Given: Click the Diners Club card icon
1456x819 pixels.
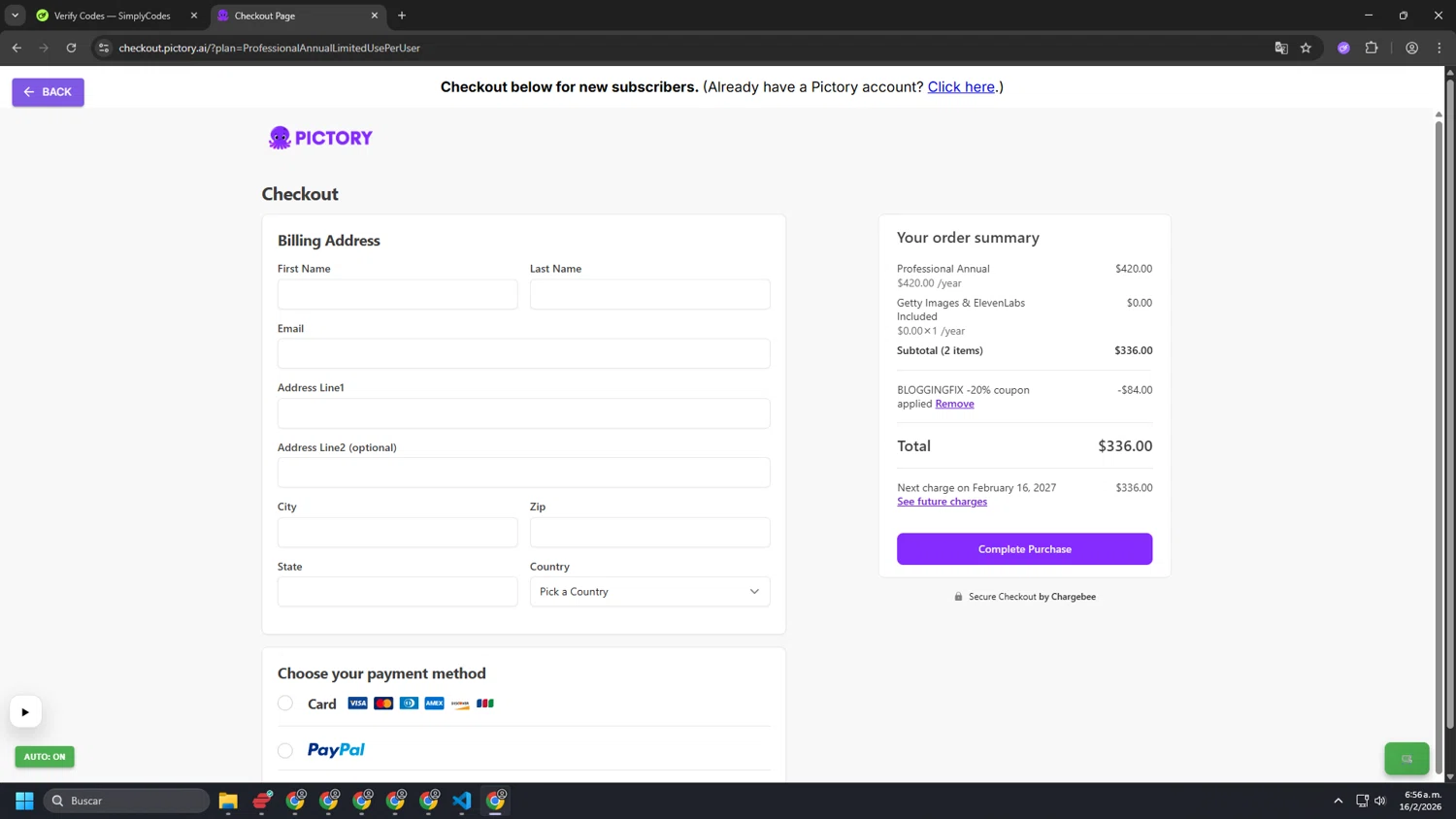Looking at the screenshot, I should (x=409, y=704).
